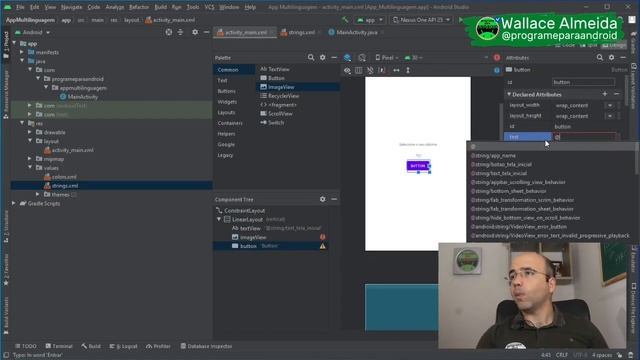Viewport: 640px width, 360px height.
Task: Open Logcat tool window
Action: (x=124, y=346)
